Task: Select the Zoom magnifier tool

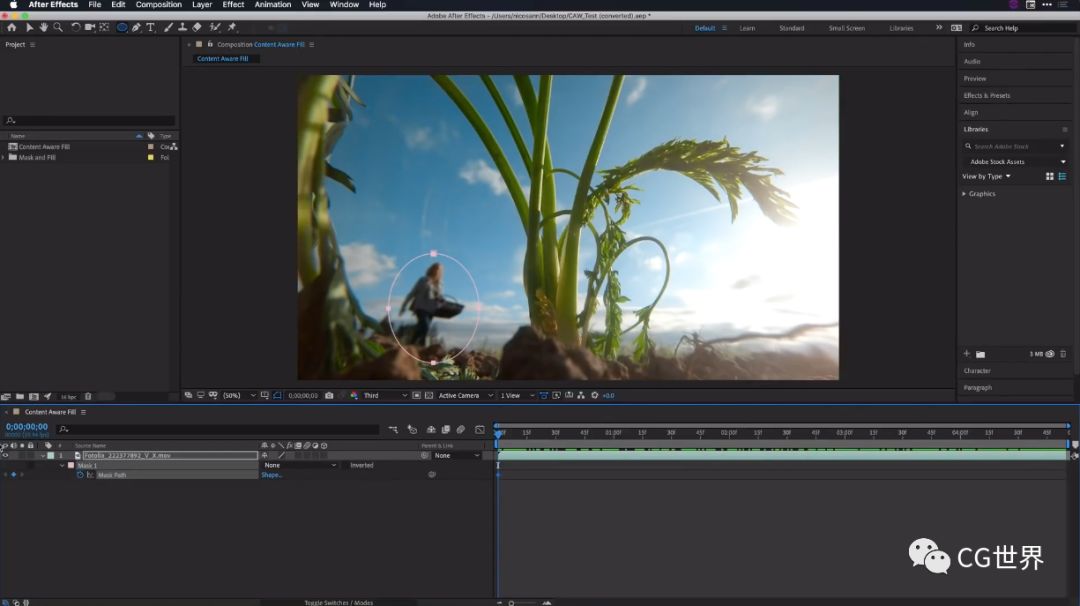Action: (58, 28)
